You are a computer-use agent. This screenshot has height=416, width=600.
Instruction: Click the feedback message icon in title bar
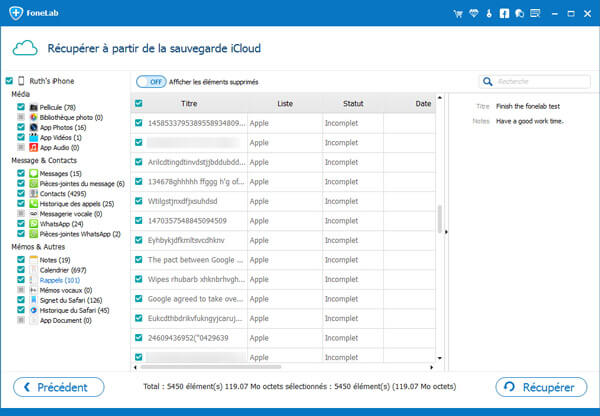pos(535,14)
